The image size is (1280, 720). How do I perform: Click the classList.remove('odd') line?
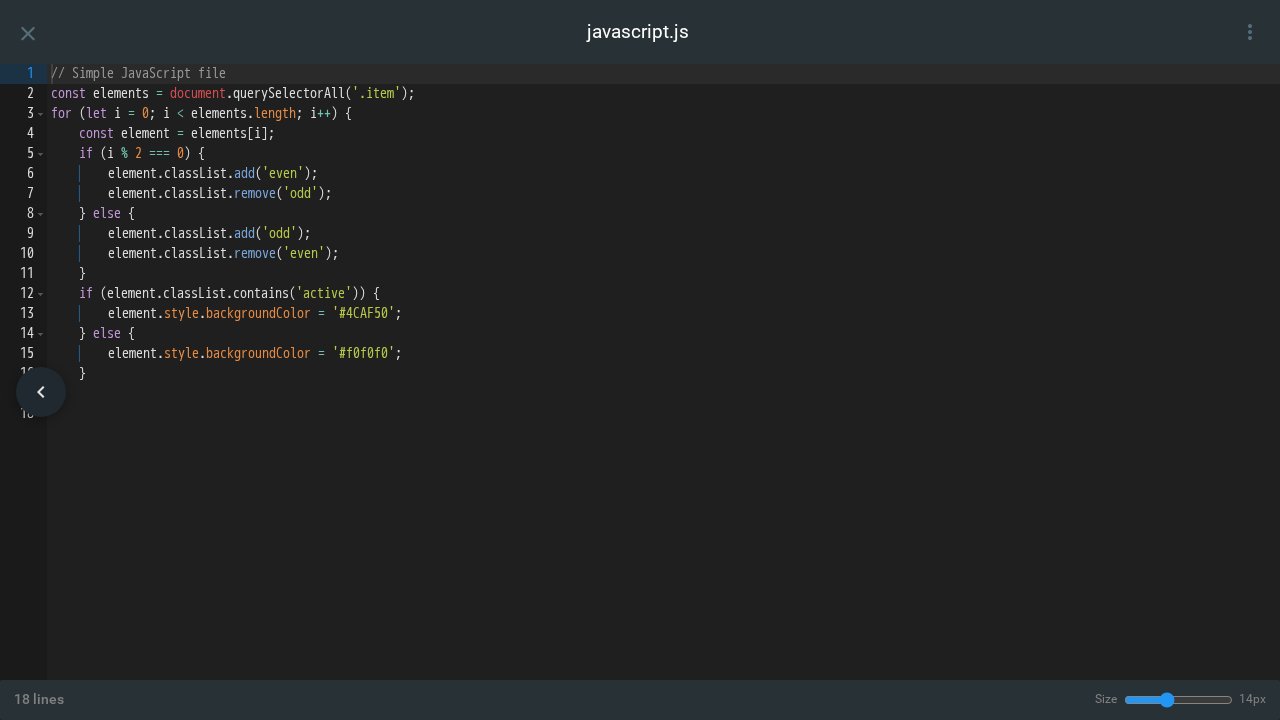(x=219, y=193)
